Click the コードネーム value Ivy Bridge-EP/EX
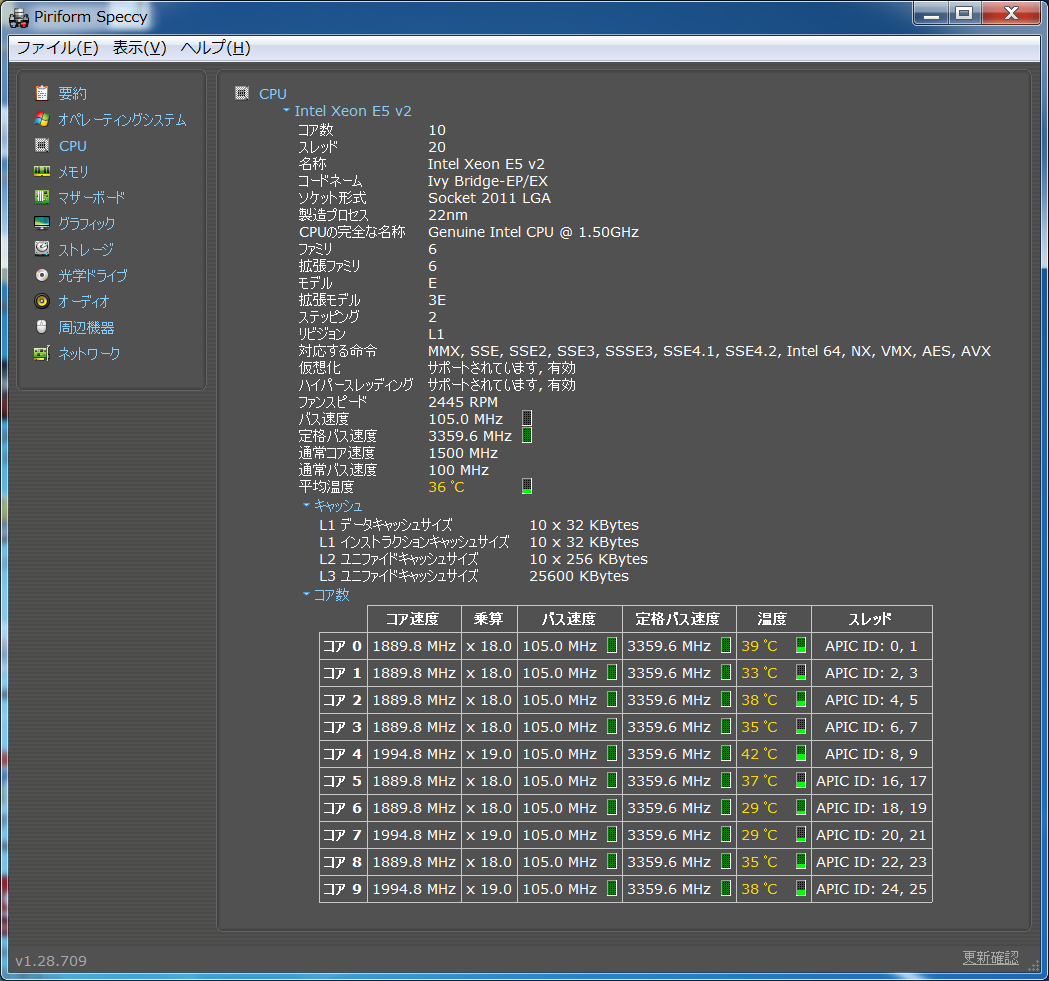 [x=488, y=181]
